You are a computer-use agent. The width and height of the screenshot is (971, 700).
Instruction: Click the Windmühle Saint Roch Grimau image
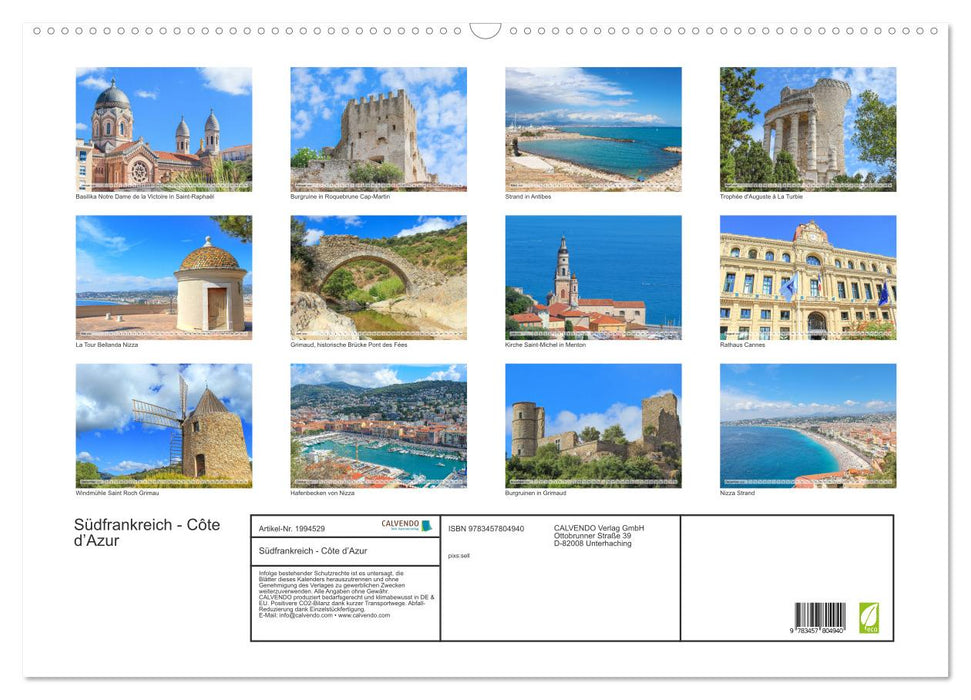tap(162, 425)
